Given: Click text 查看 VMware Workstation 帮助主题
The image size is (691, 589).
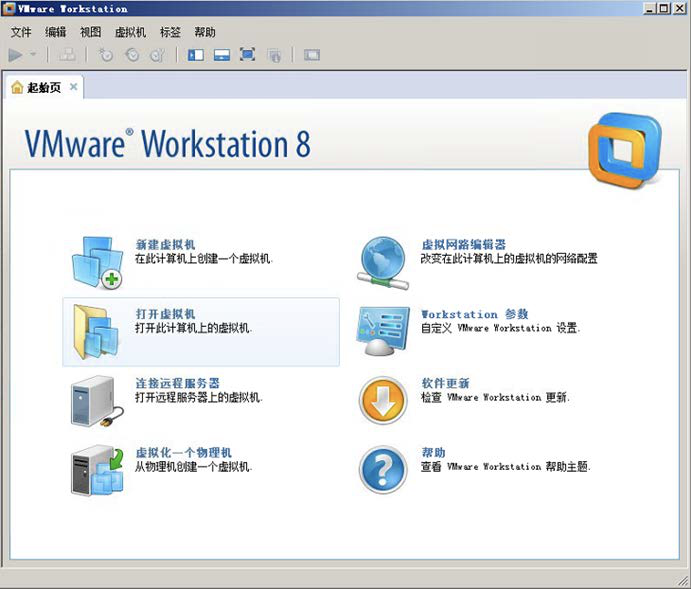Looking at the screenshot, I should [505, 467].
